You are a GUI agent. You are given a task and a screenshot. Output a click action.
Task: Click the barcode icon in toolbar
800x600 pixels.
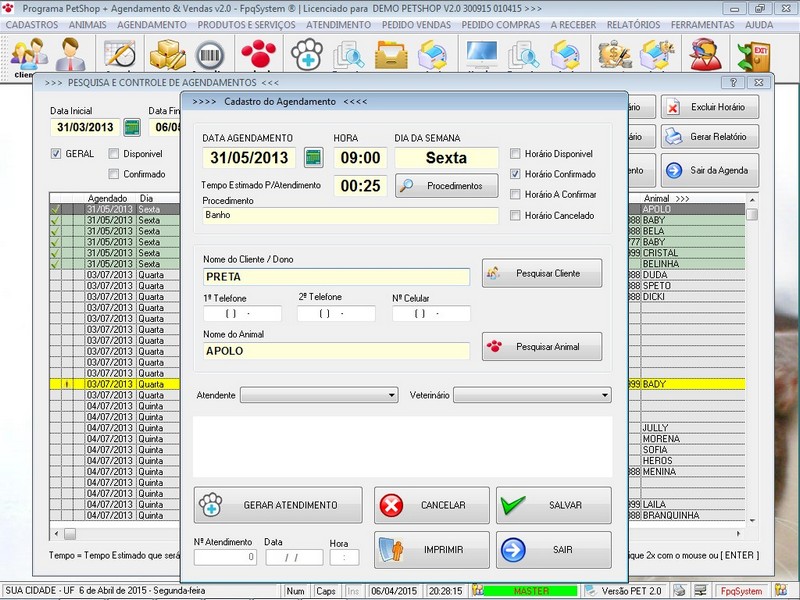click(210, 55)
